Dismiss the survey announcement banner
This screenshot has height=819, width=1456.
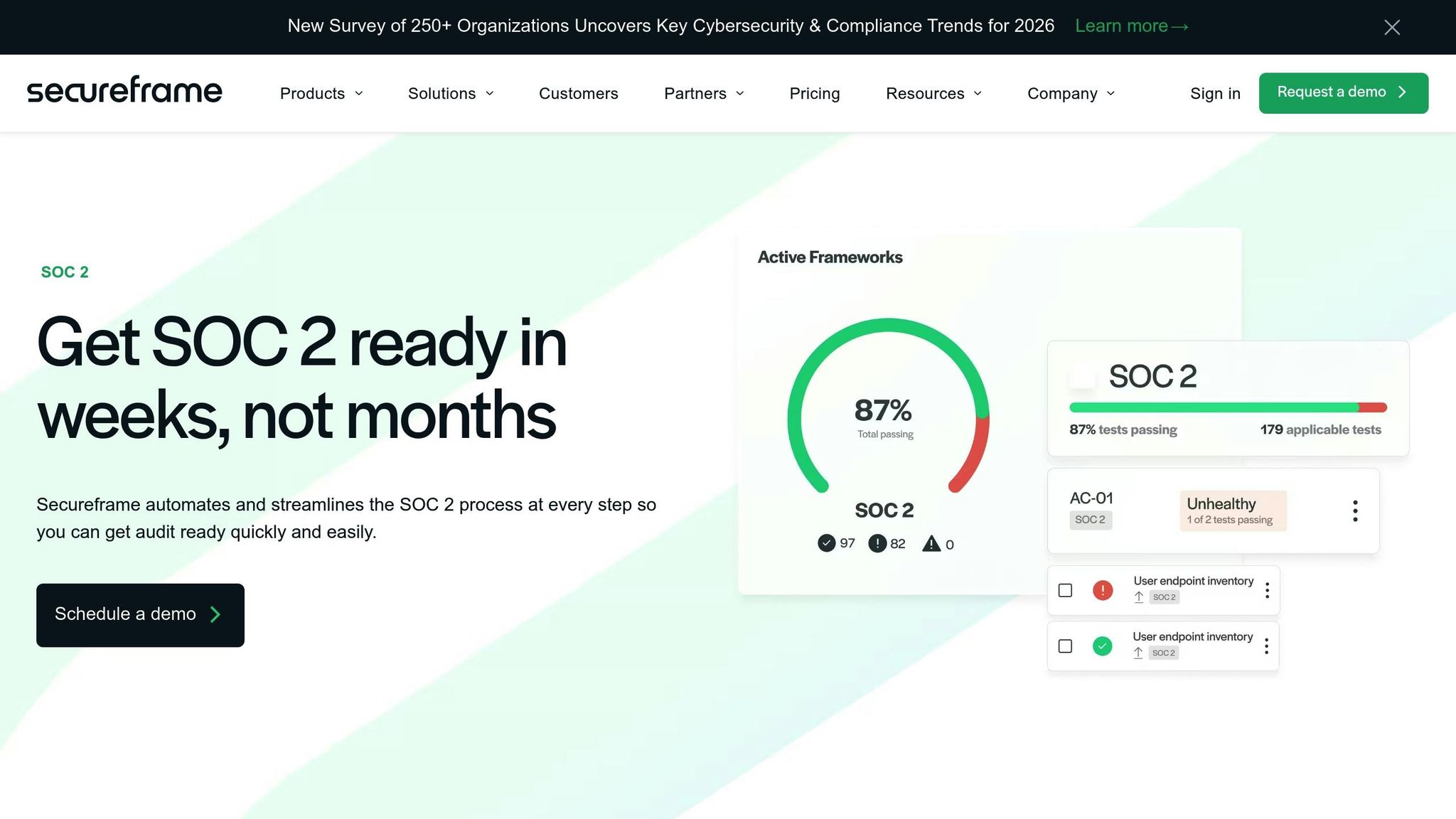(x=1391, y=27)
